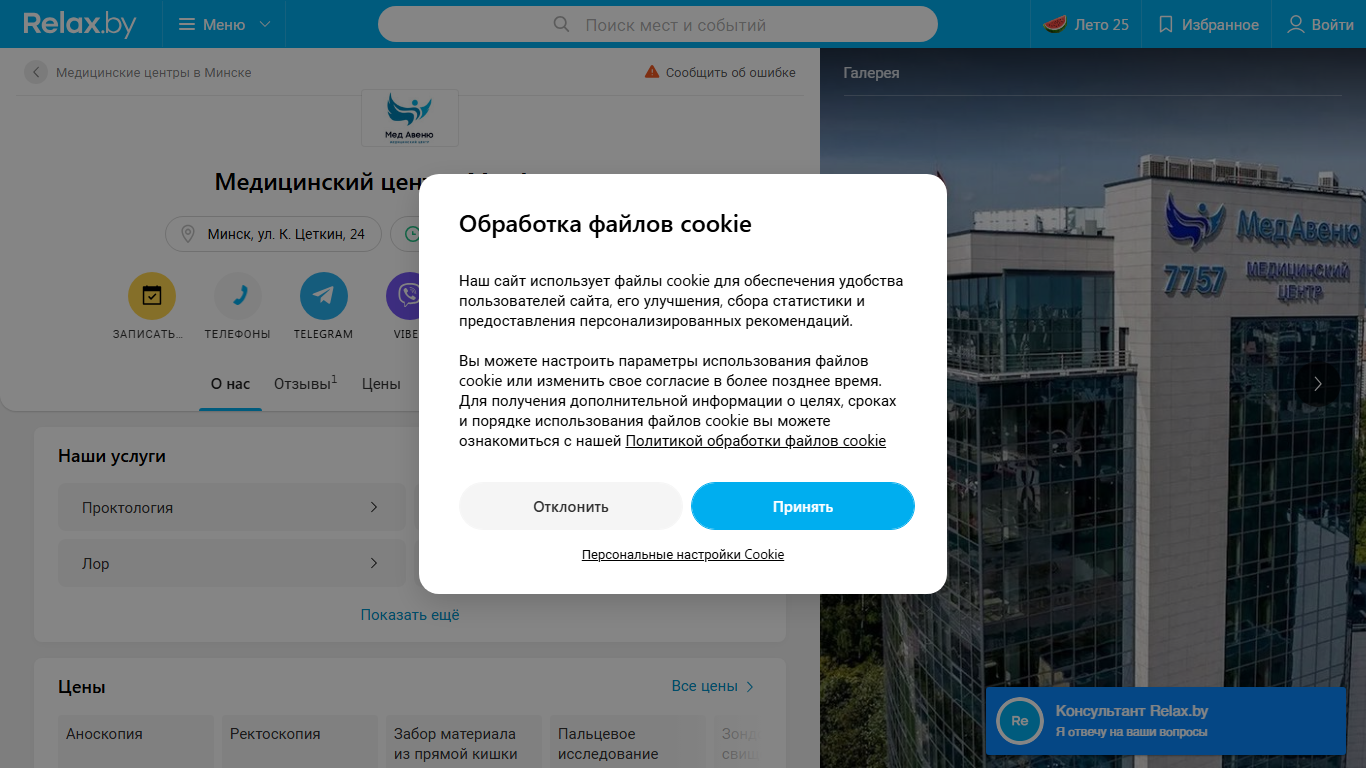Advance gallery with next arrow
This screenshot has height=768, width=1366.
[x=1318, y=384]
